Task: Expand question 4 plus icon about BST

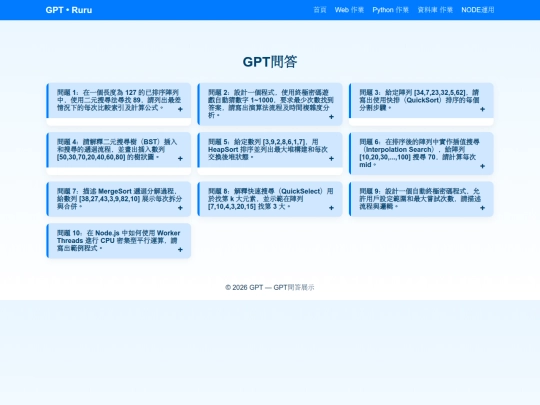Action: tap(180, 158)
